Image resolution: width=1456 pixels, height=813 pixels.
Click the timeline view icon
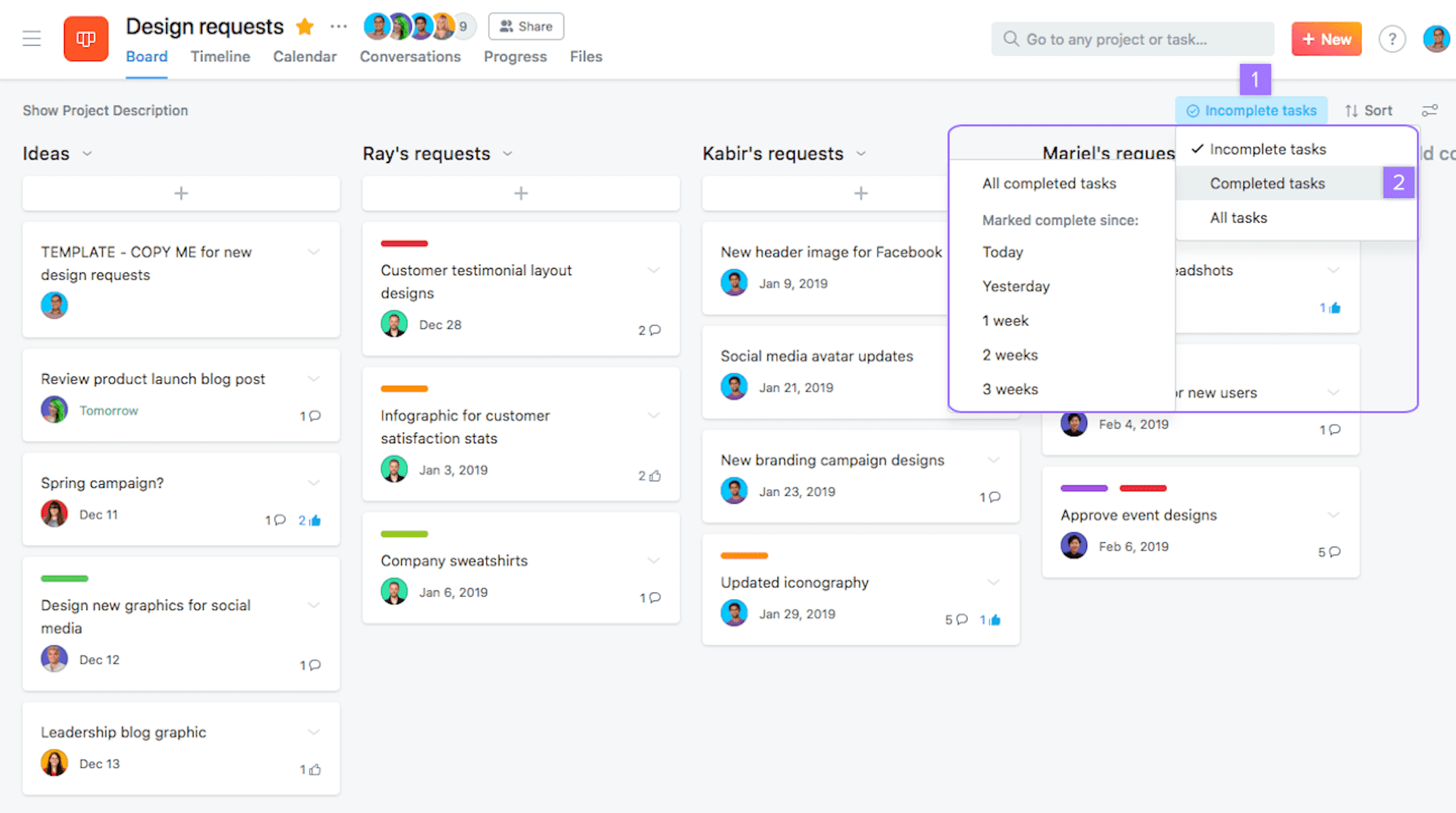pyautogui.click(x=220, y=56)
